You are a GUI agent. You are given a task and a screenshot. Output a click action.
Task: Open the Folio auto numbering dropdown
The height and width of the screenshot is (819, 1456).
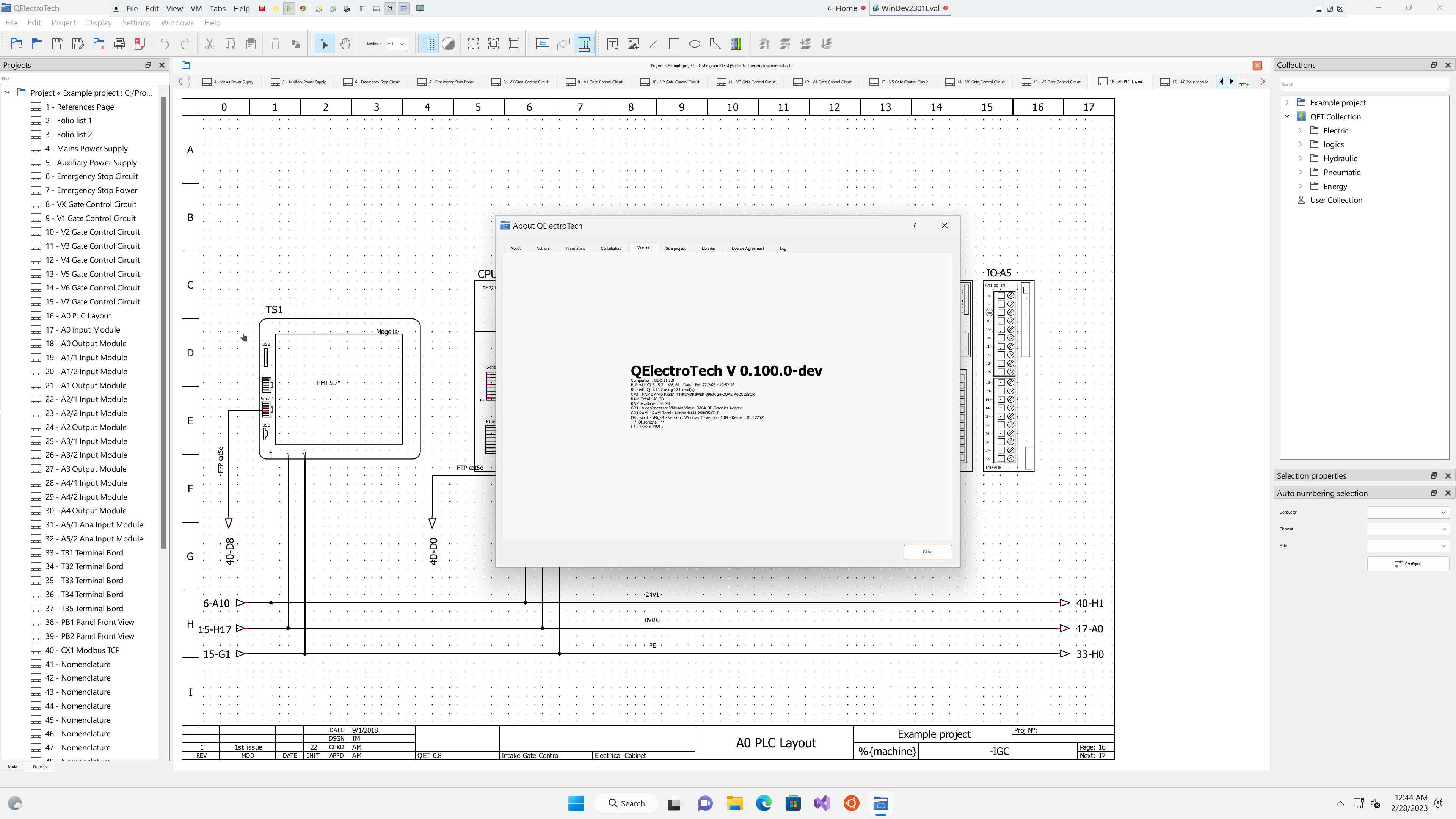pyautogui.click(x=1407, y=546)
